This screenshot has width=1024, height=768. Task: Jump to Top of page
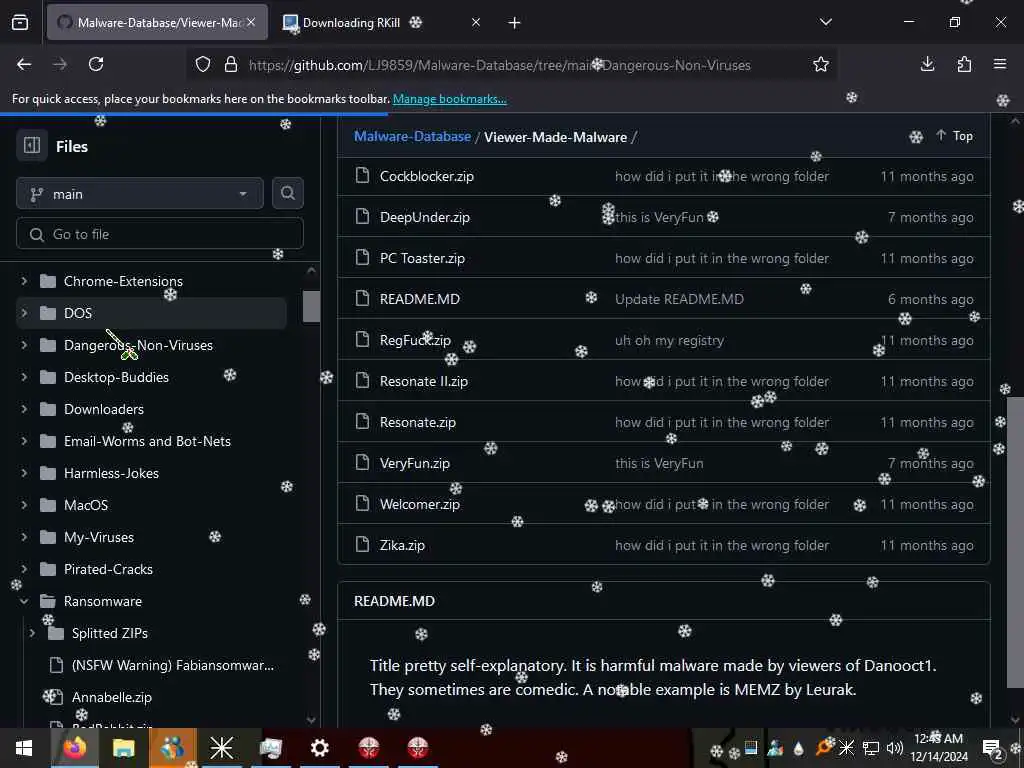[x=954, y=136]
